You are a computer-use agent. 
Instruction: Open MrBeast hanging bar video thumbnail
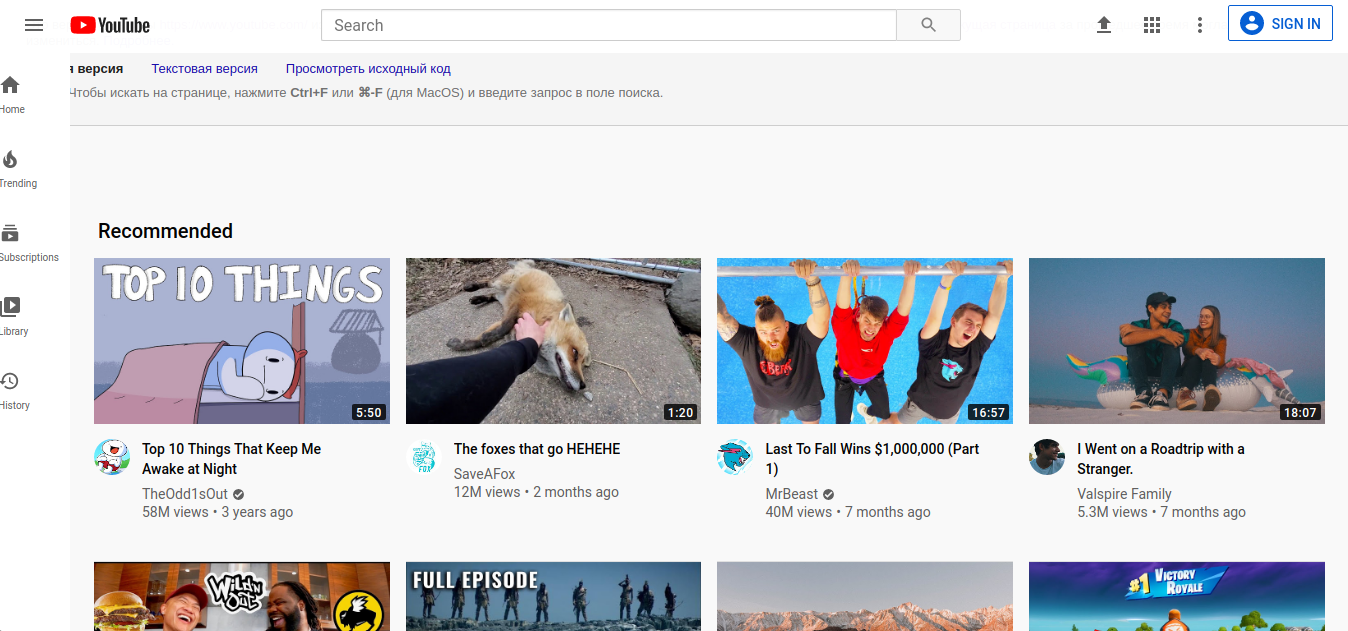click(865, 341)
